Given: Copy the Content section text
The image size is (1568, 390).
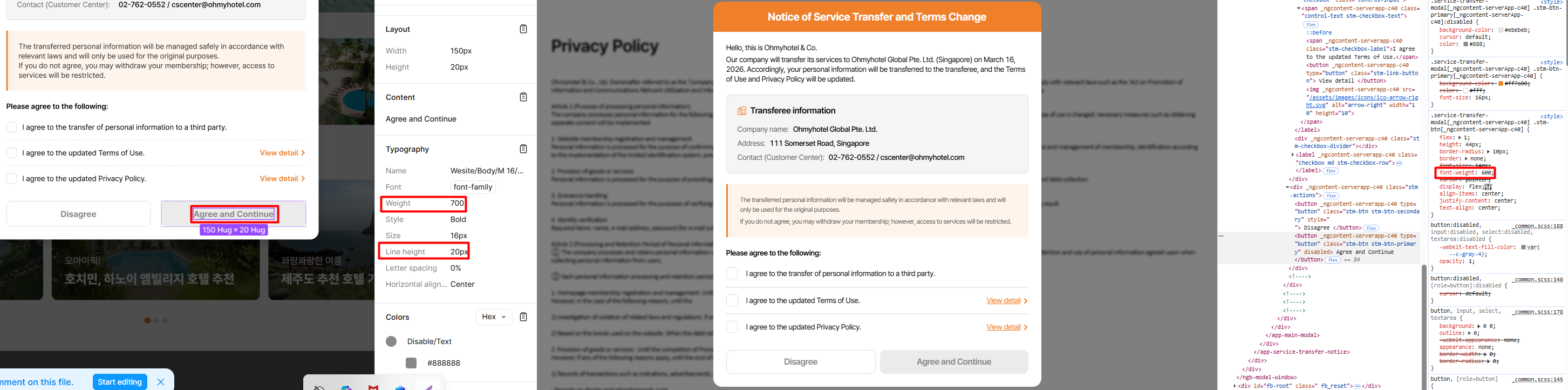Looking at the screenshot, I should click(x=523, y=97).
